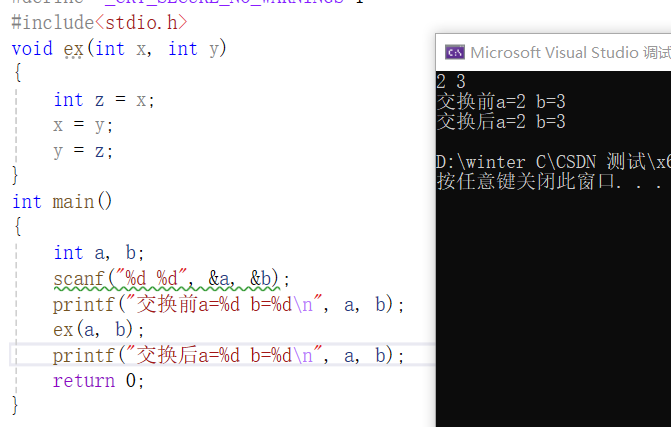Click the scanf call with green squiggle
The width and height of the screenshot is (671, 427).
172,279
